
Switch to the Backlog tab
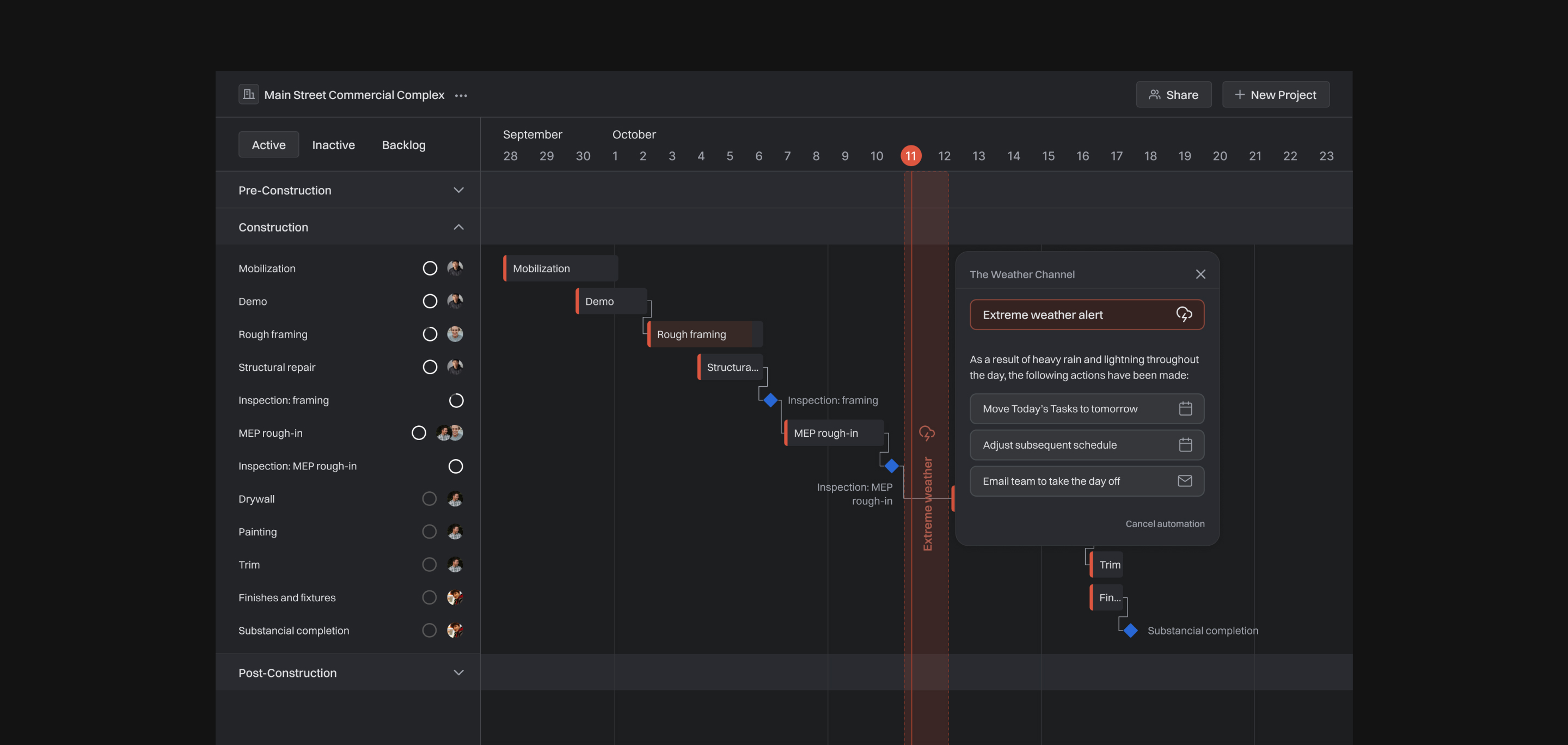coord(403,144)
